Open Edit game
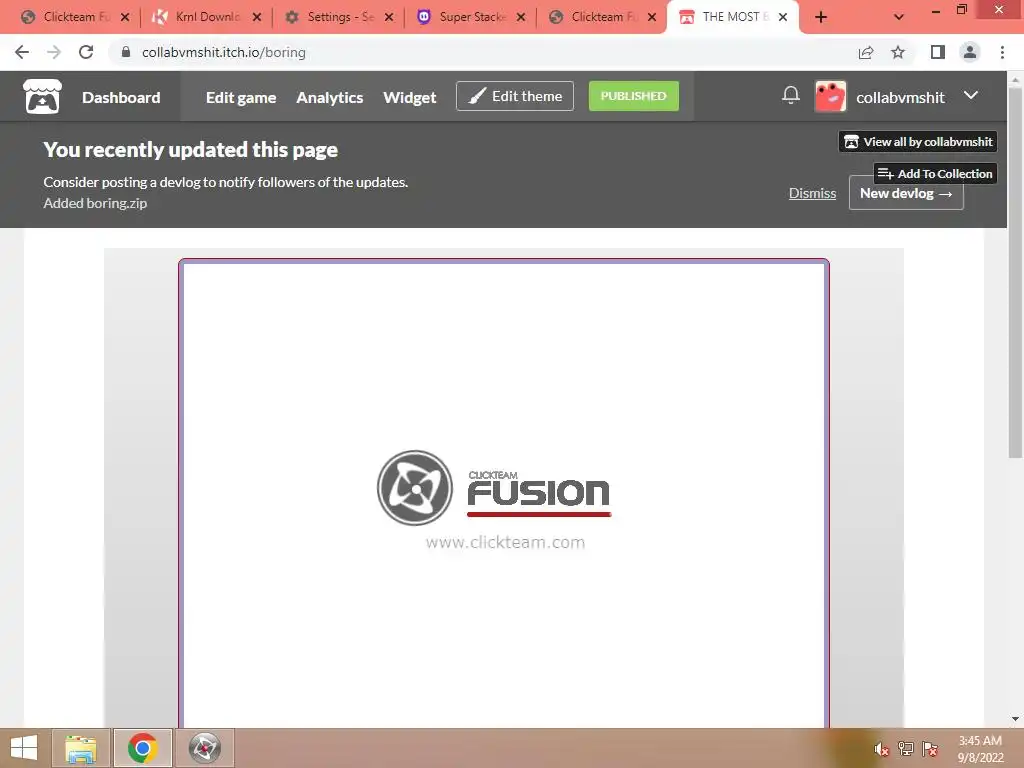1024x768 pixels. [x=241, y=97]
